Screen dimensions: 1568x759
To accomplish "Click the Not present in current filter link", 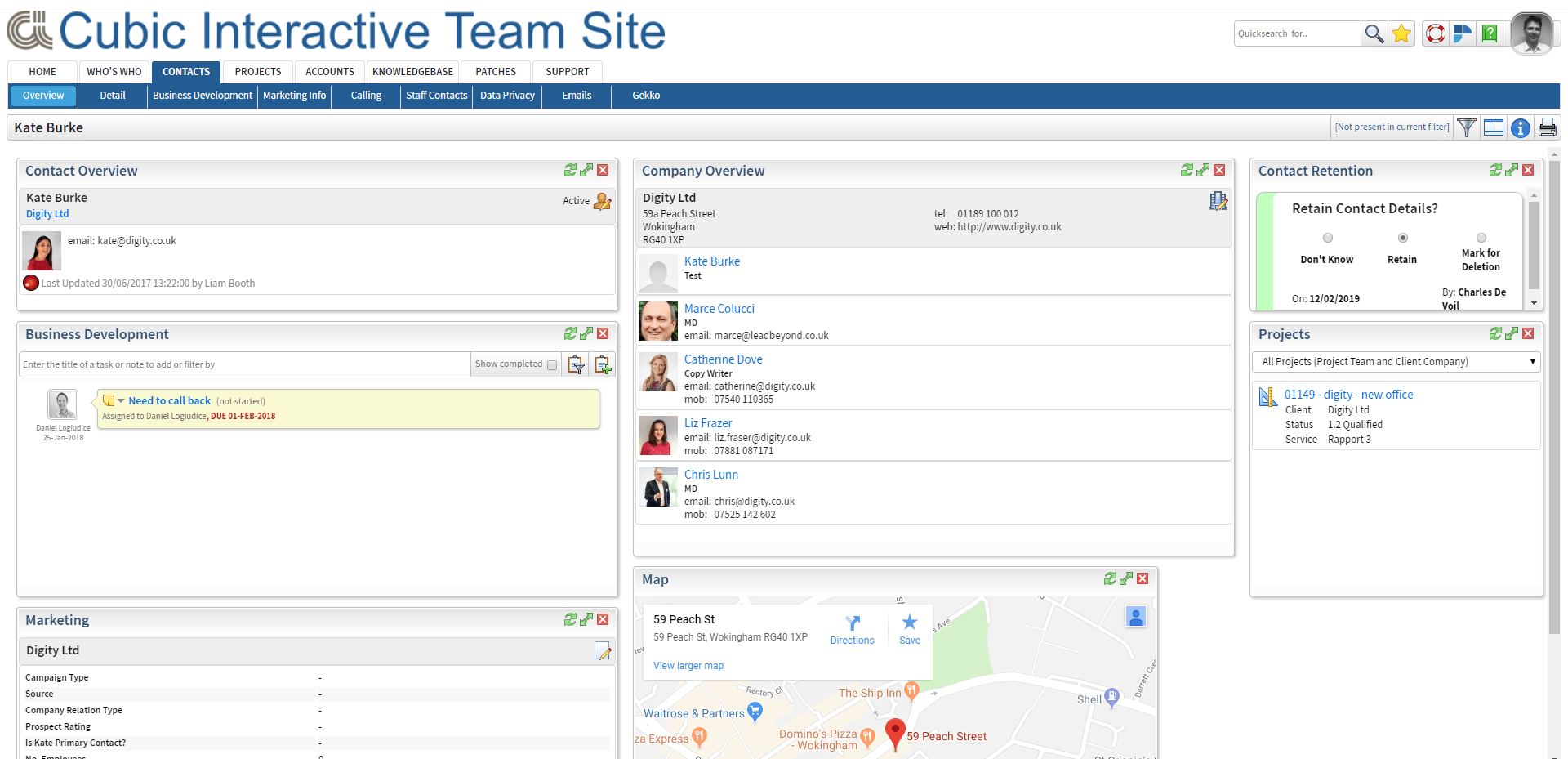I will (1392, 127).
